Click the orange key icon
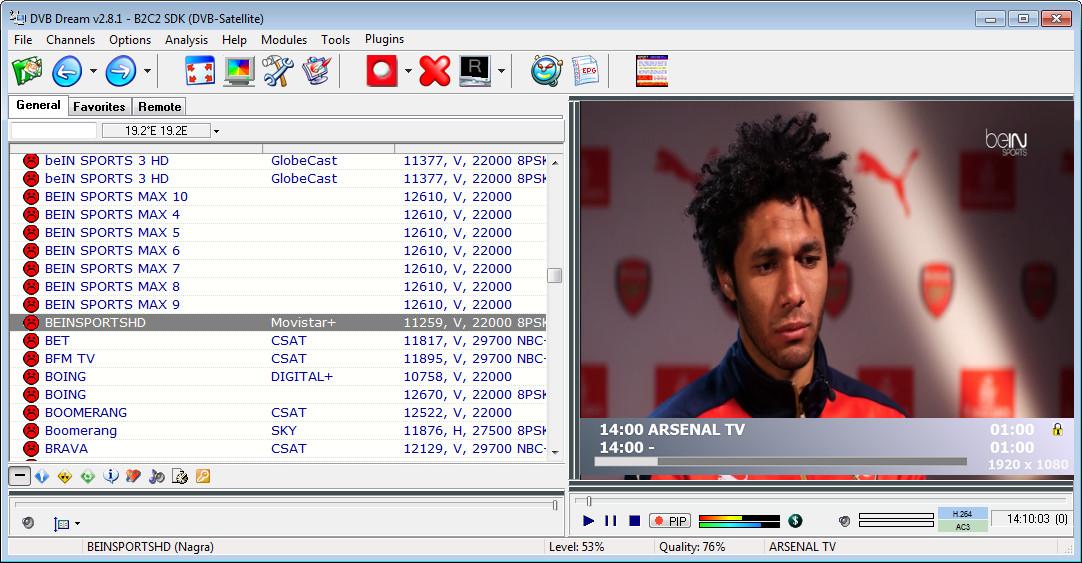 pyautogui.click(x=203, y=476)
